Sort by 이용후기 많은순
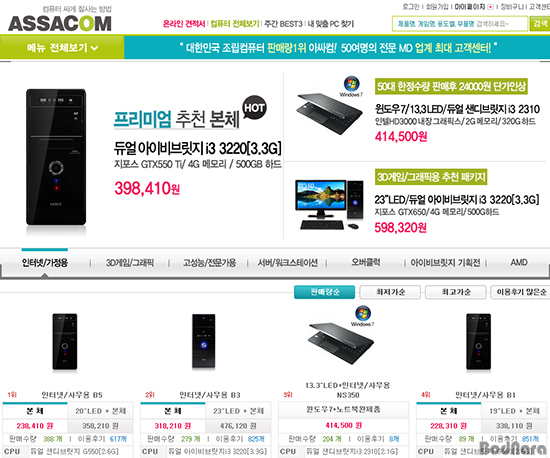The width and height of the screenshot is (550, 458). [x=521, y=292]
